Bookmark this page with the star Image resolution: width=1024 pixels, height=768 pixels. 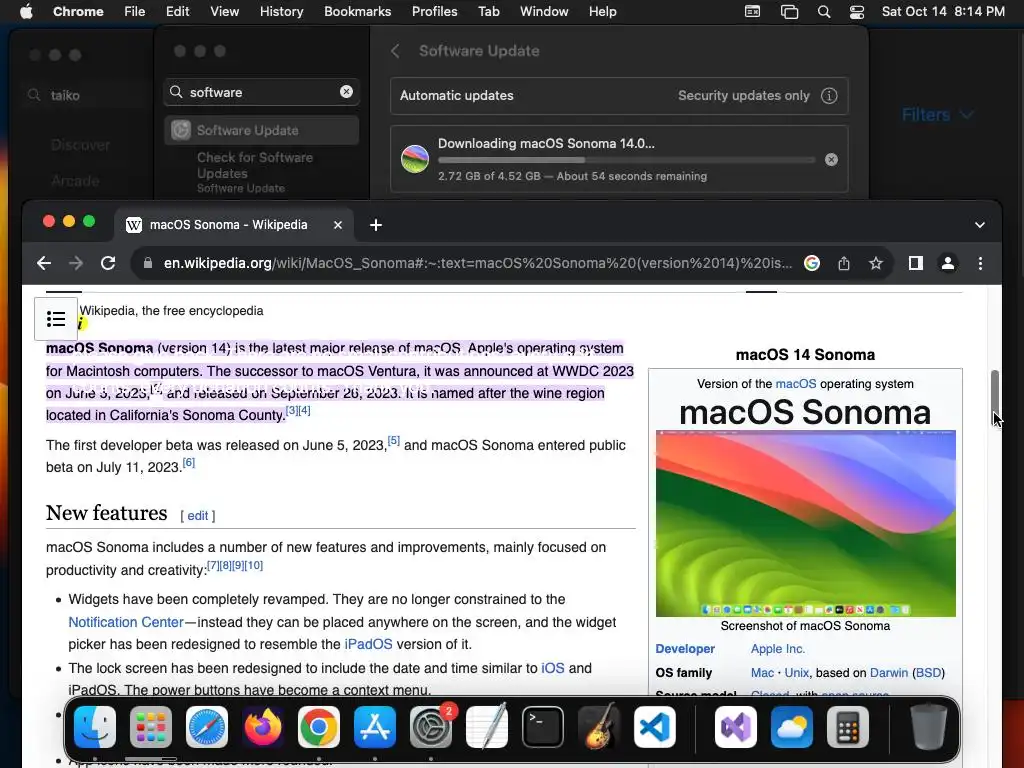(x=876, y=263)
